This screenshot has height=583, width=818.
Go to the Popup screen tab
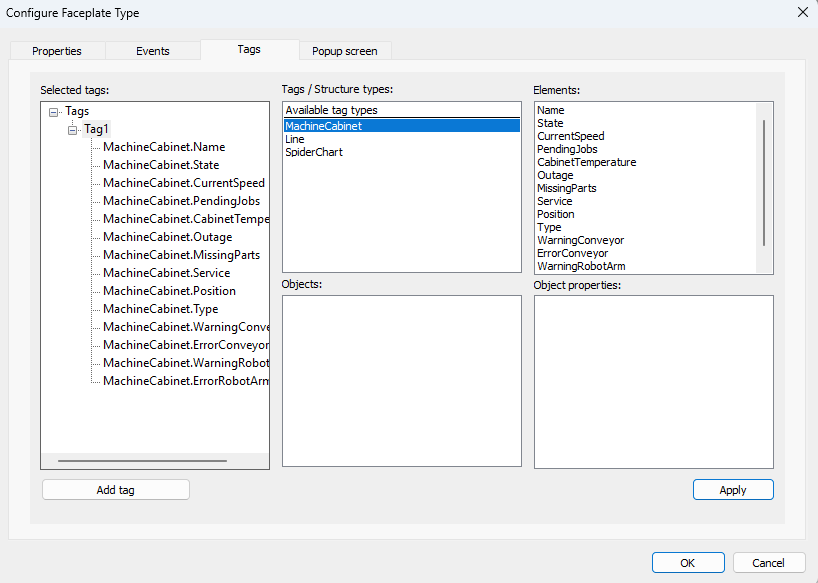coord(344,51)
